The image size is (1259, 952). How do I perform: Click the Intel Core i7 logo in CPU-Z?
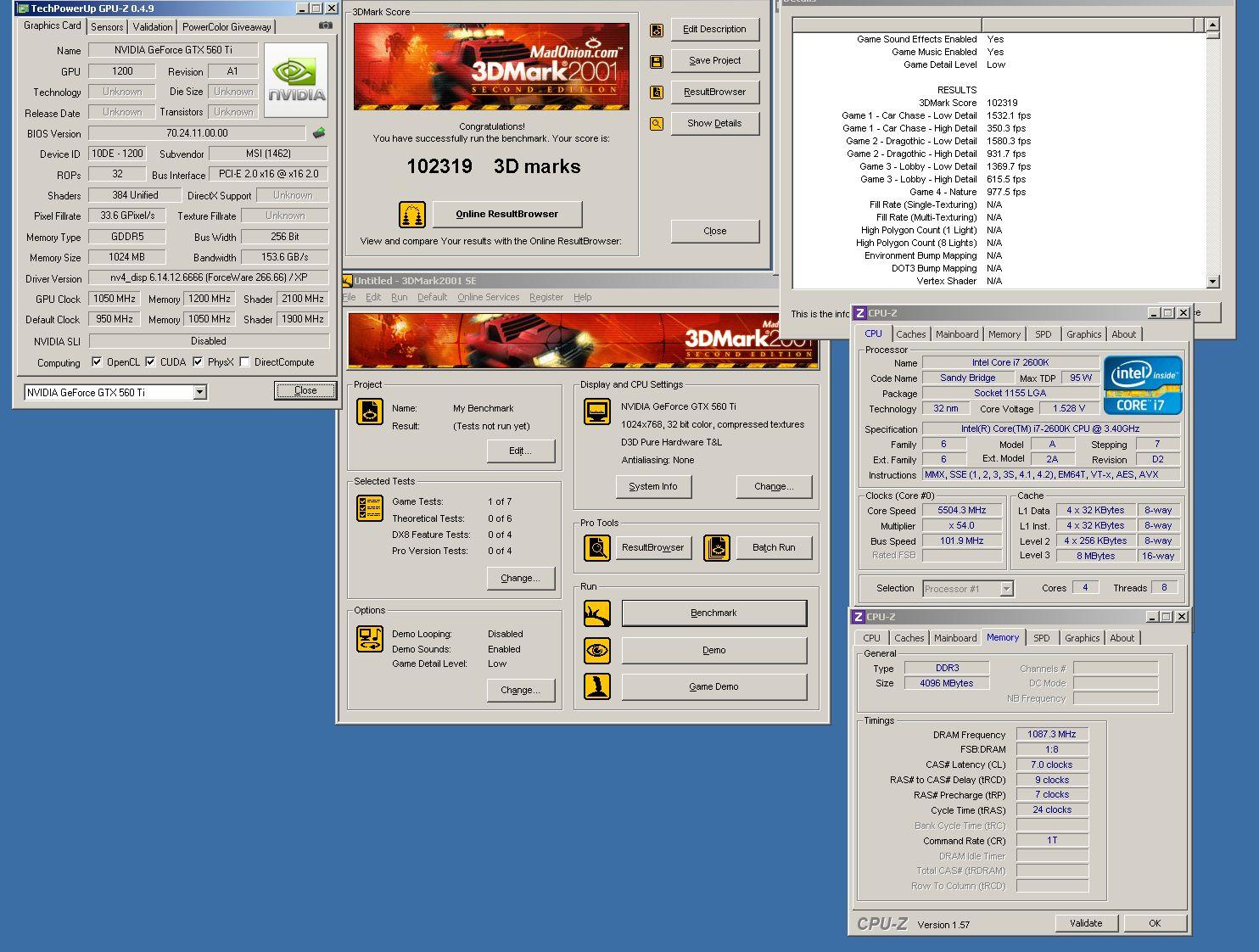point(1143,384)
